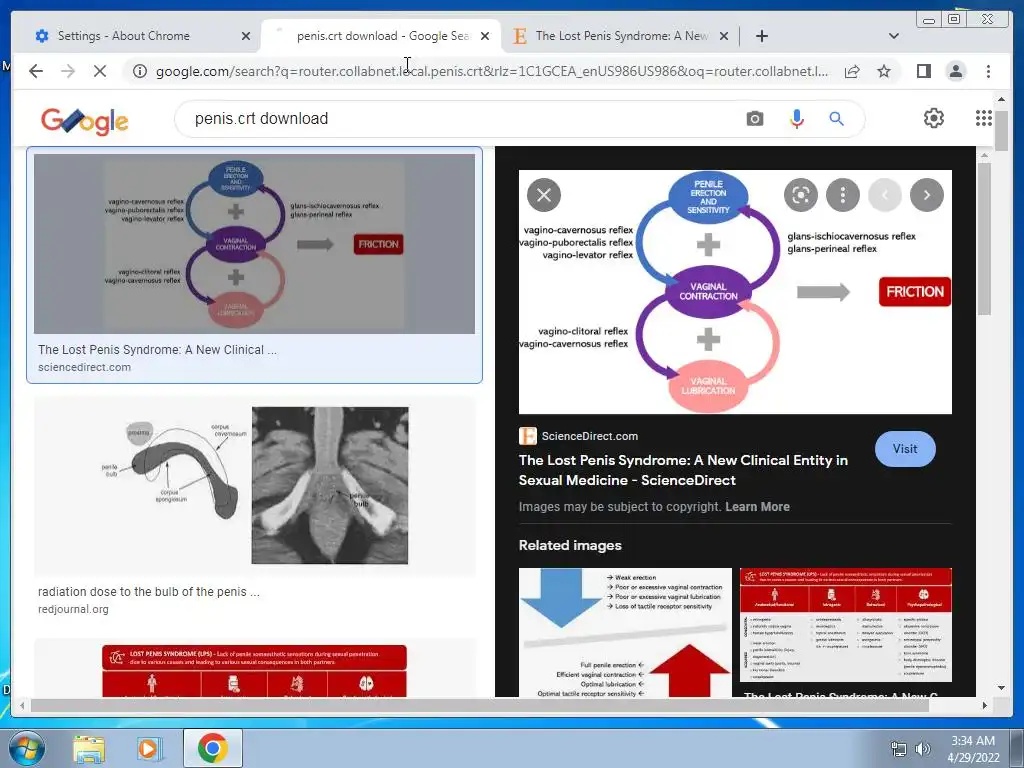This screenshot has height=768, width=1024.
Task: Bookmark this tab with the star
Action: coord(884,71)
